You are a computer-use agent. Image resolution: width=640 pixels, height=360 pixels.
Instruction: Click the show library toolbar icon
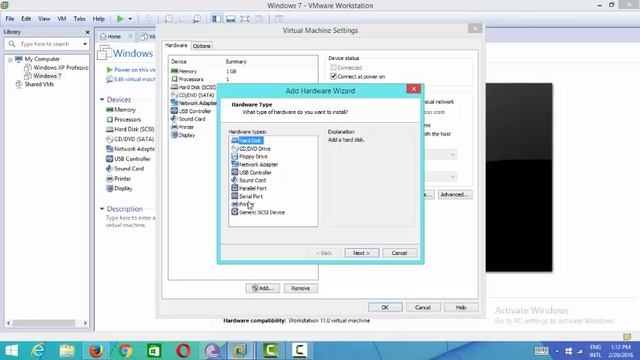point(216,19)
